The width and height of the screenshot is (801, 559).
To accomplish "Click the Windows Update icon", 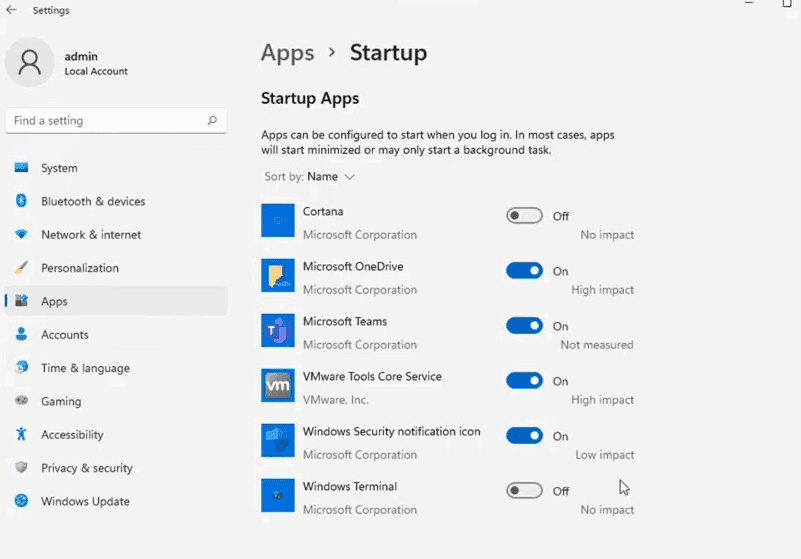I will pos(21,501).
